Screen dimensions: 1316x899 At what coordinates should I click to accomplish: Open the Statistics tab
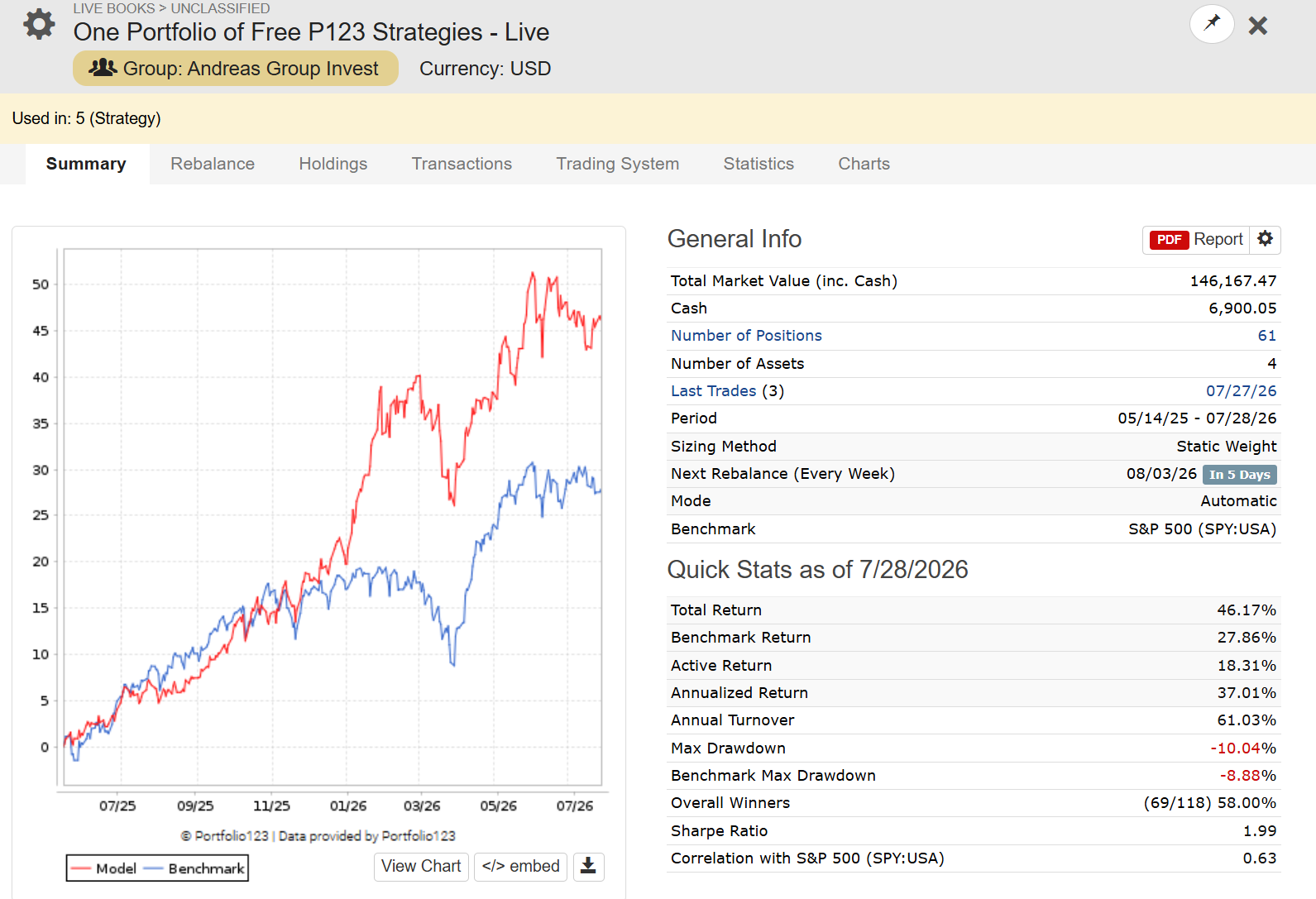pos(758,164)
